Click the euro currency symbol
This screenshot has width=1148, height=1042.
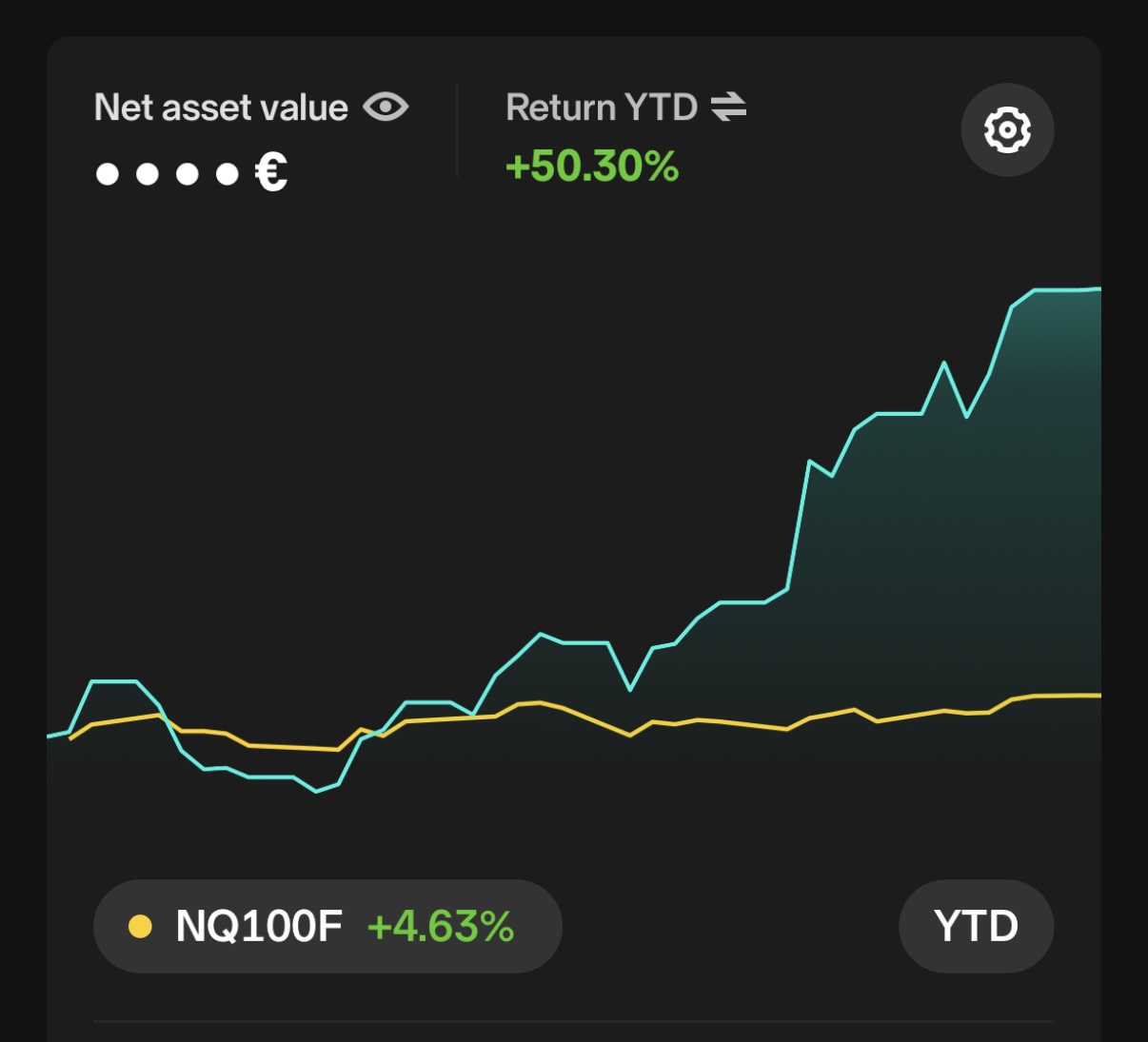pos(271,173)
